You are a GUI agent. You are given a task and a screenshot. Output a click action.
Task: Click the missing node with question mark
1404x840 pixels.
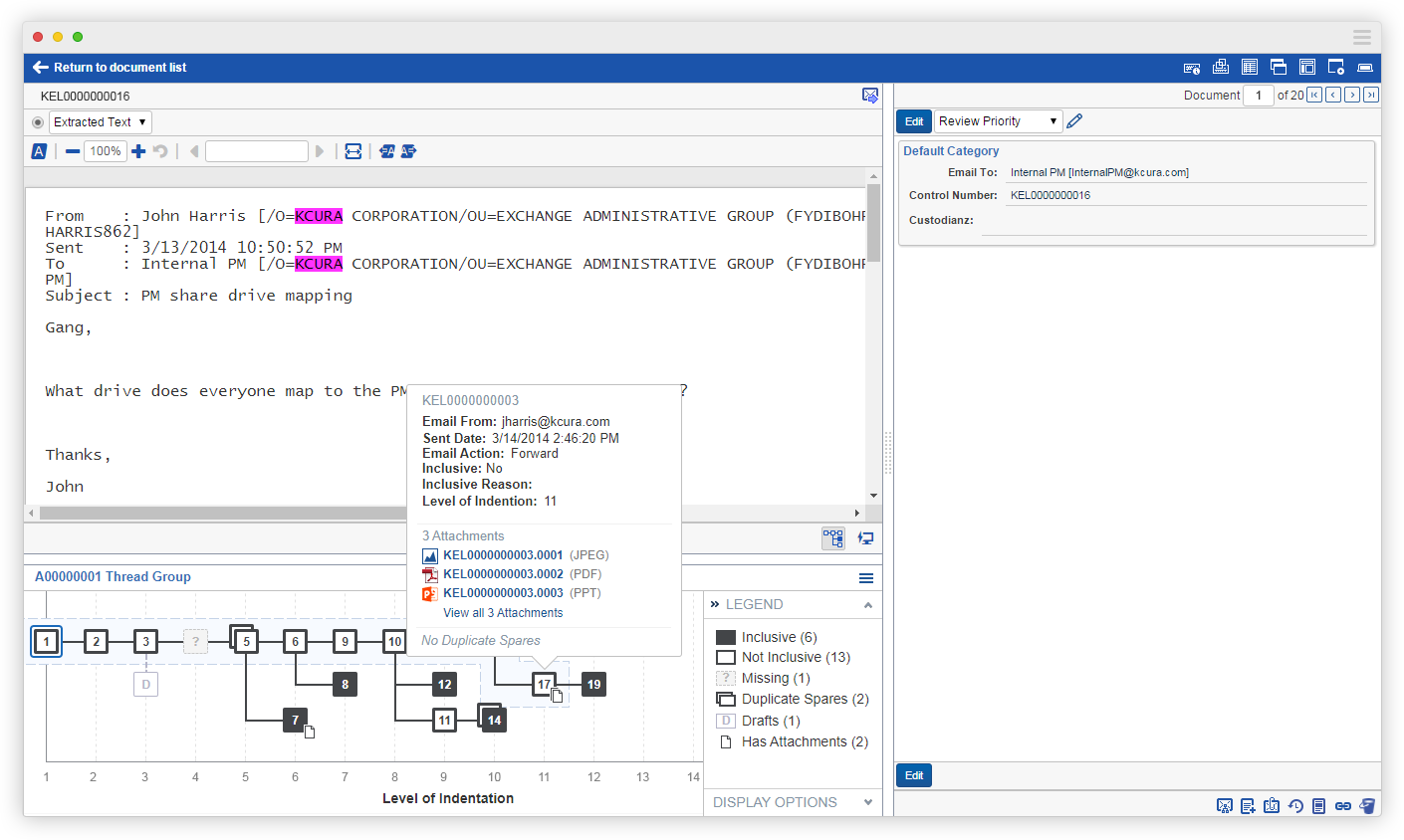tap(195, 642)
